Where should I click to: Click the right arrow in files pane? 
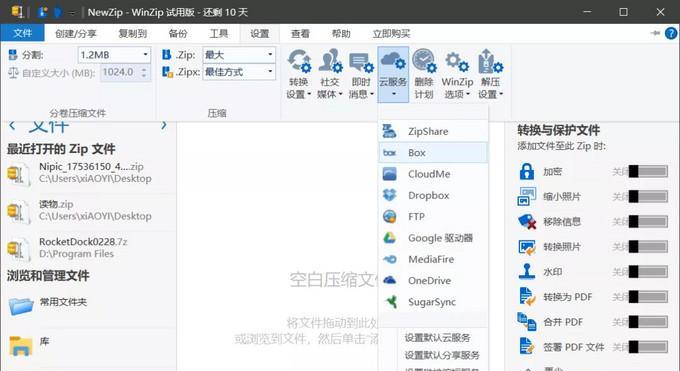pos(164,125)
